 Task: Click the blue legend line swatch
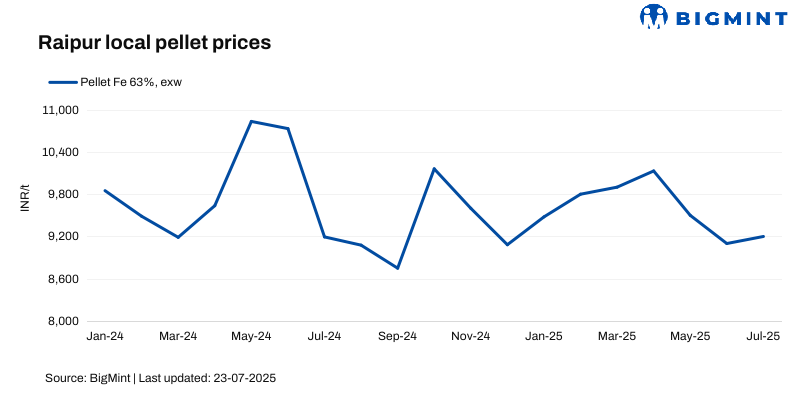(62, 83)
